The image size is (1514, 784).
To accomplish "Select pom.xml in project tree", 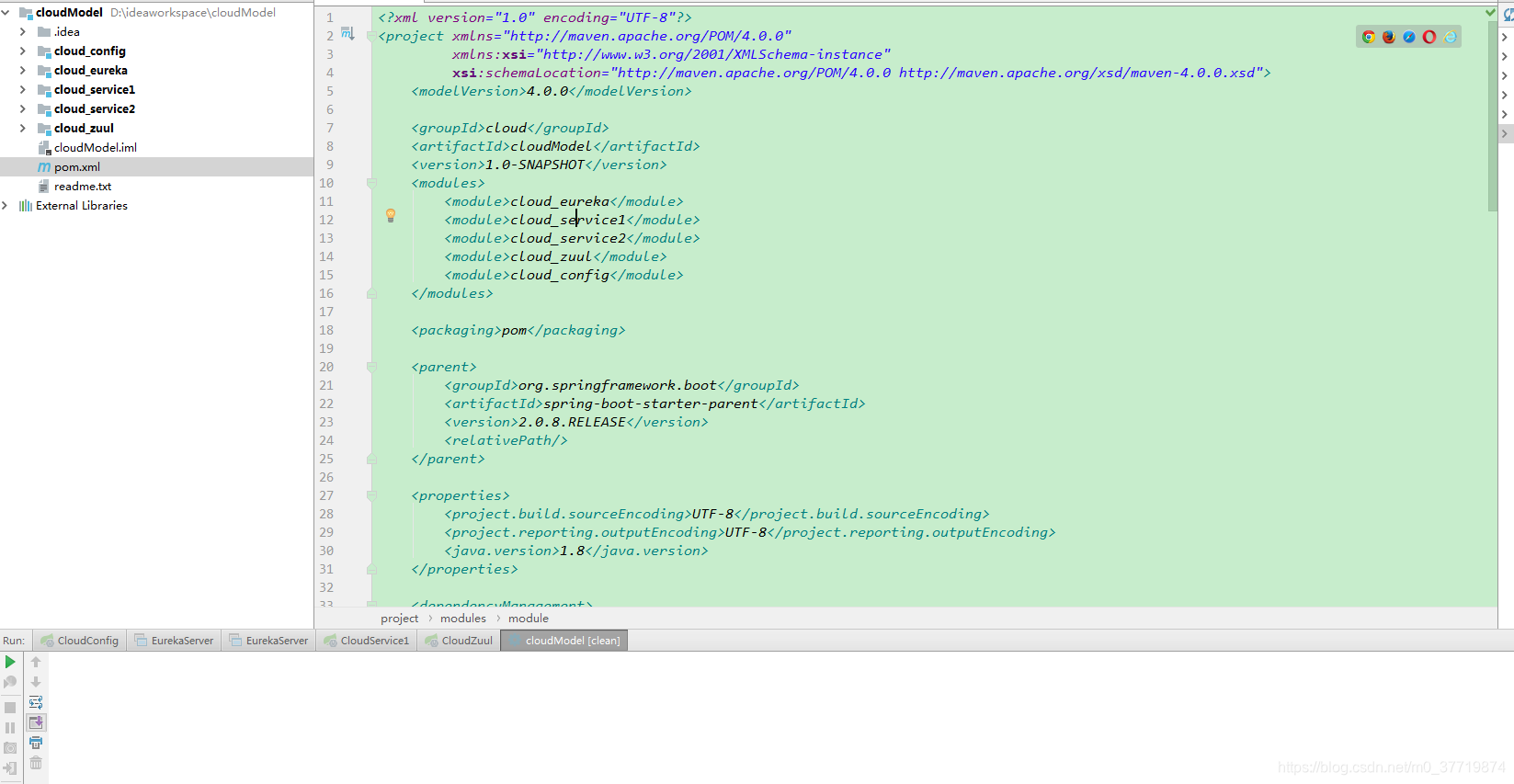I will pyautogui.click(x=156, y=167).
